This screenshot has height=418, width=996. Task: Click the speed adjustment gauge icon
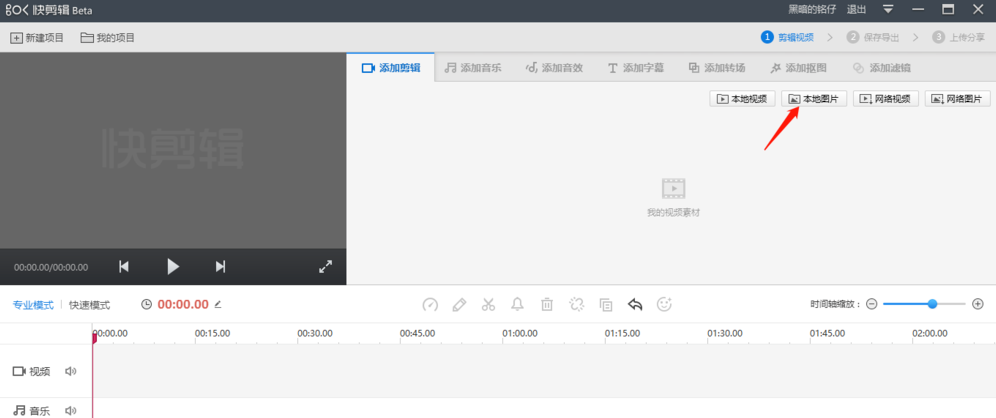click(430, 304)
